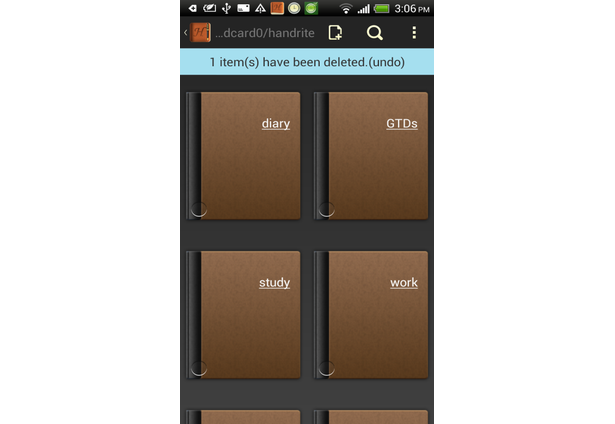Tap the card-shaped status bar icon
Image resolution: width=615 pixels, height=424 pixels.
[243, 8]
